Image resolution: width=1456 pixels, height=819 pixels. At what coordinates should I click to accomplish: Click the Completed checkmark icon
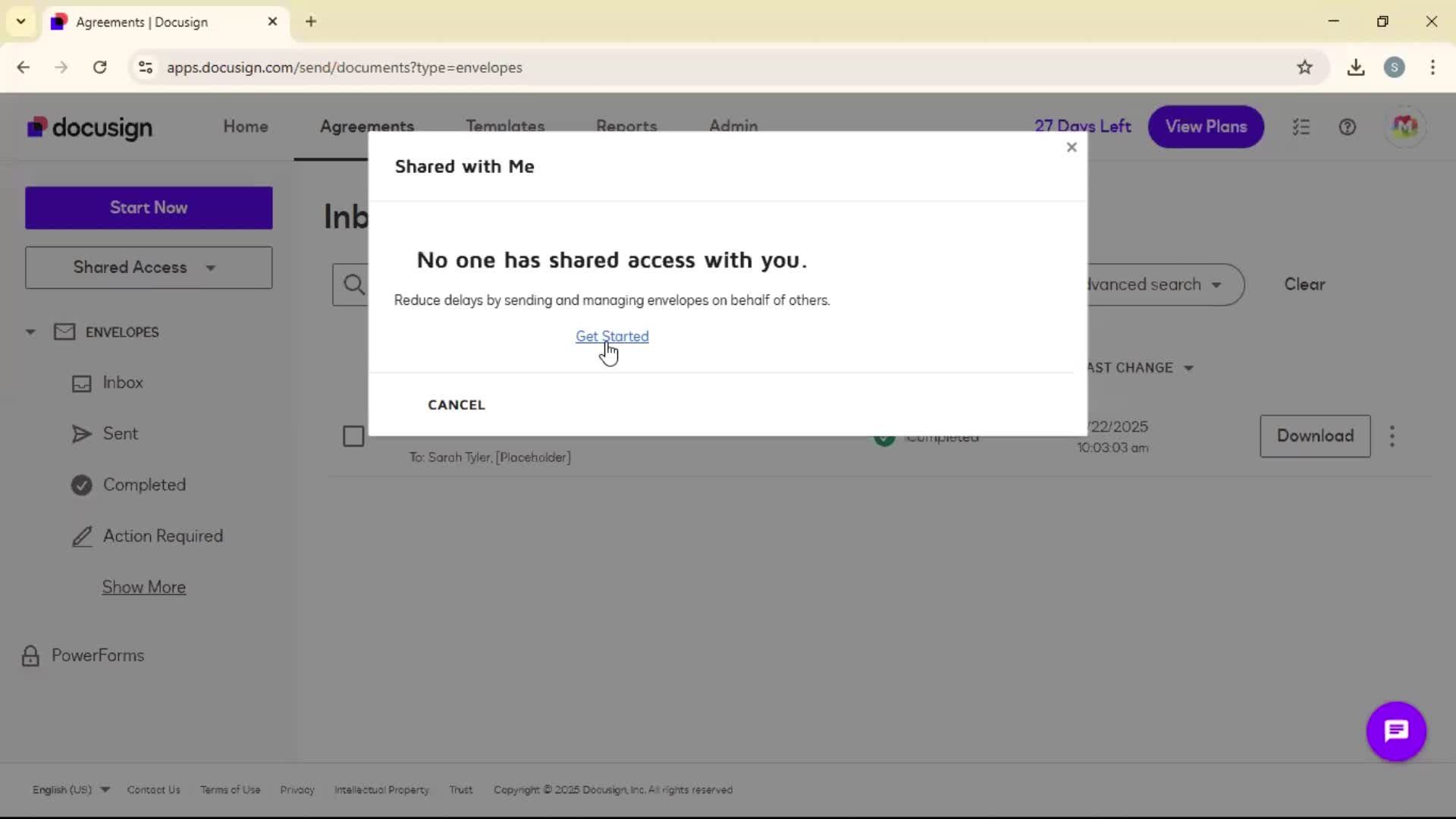point(82,485)
